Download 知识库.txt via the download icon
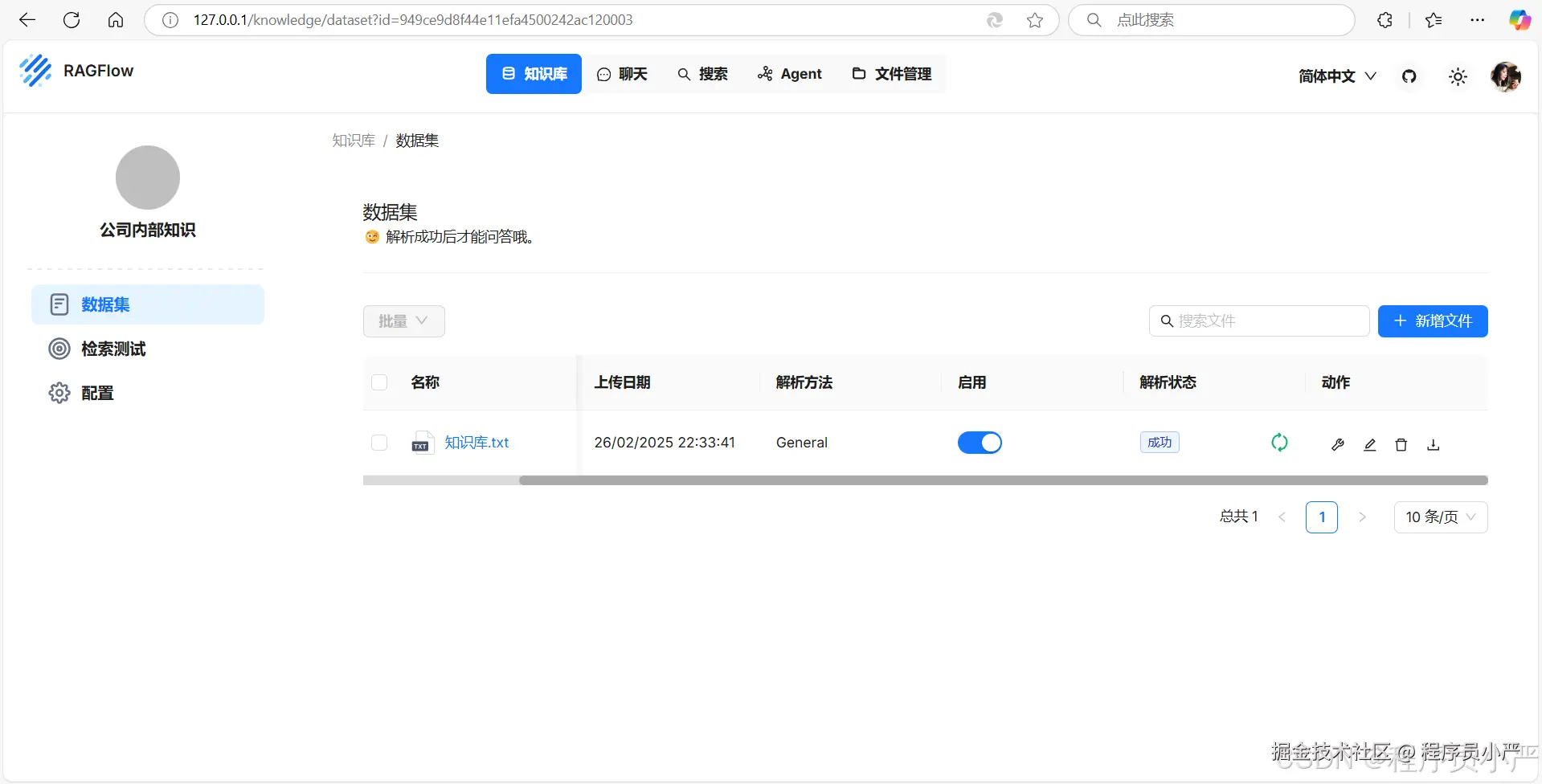 1433,444
